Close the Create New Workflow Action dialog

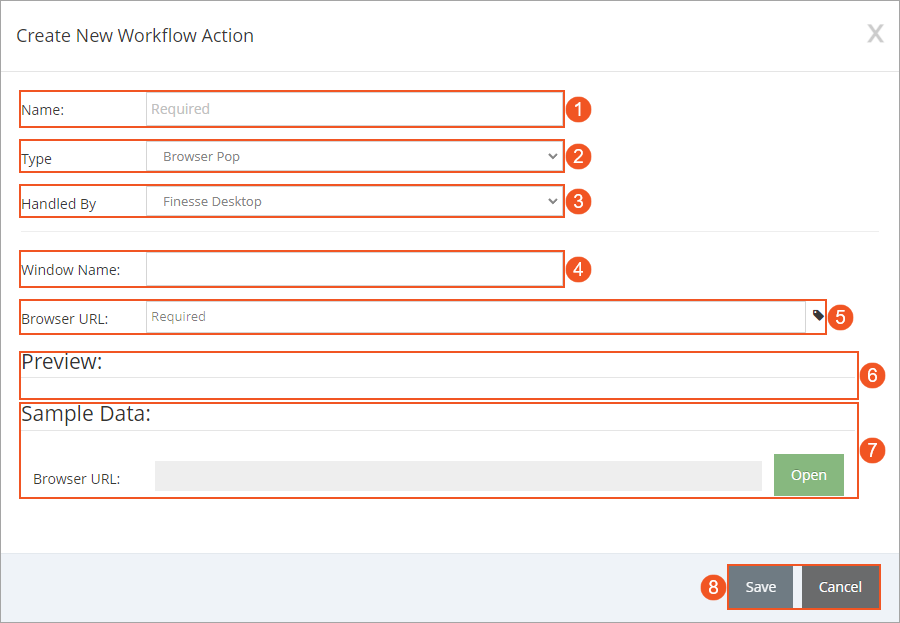point(875,33)
